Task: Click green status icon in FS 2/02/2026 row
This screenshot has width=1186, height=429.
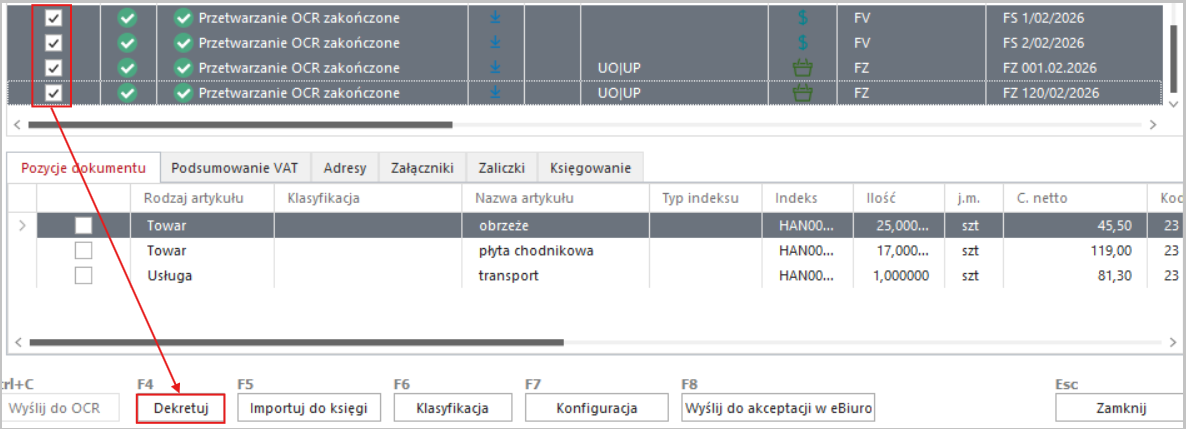Action: (x=128, y=42)
